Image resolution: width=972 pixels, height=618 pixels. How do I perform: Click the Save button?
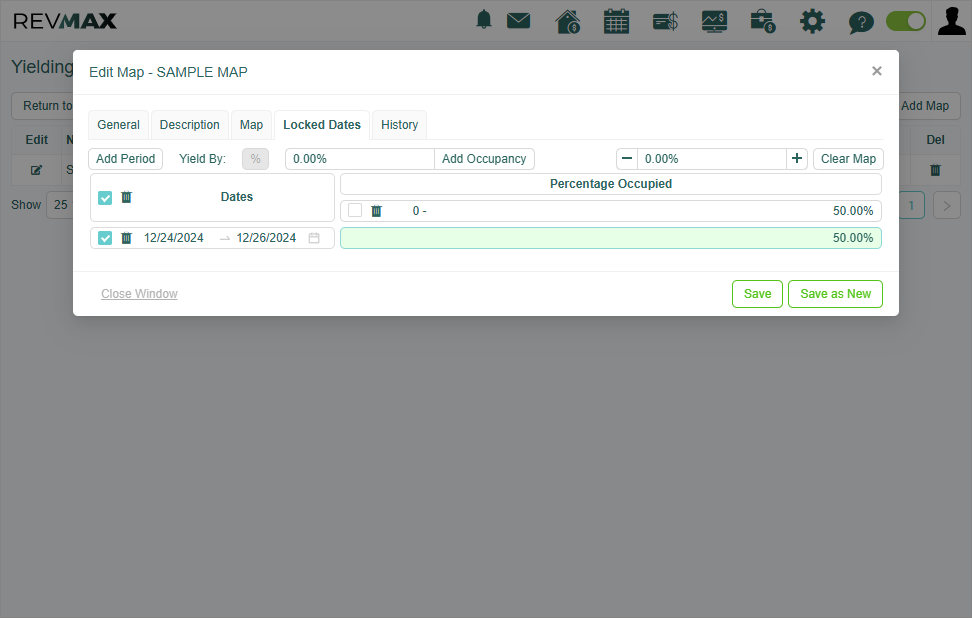tap(758, 294)
